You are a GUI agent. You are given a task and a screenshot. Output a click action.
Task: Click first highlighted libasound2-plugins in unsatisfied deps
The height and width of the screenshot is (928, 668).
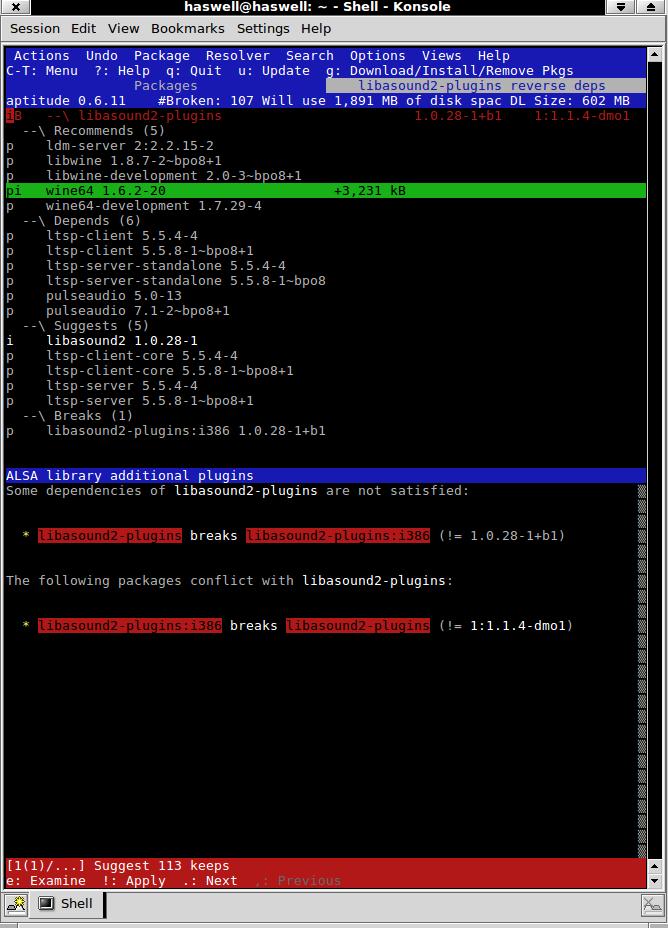tap(109, 536)
